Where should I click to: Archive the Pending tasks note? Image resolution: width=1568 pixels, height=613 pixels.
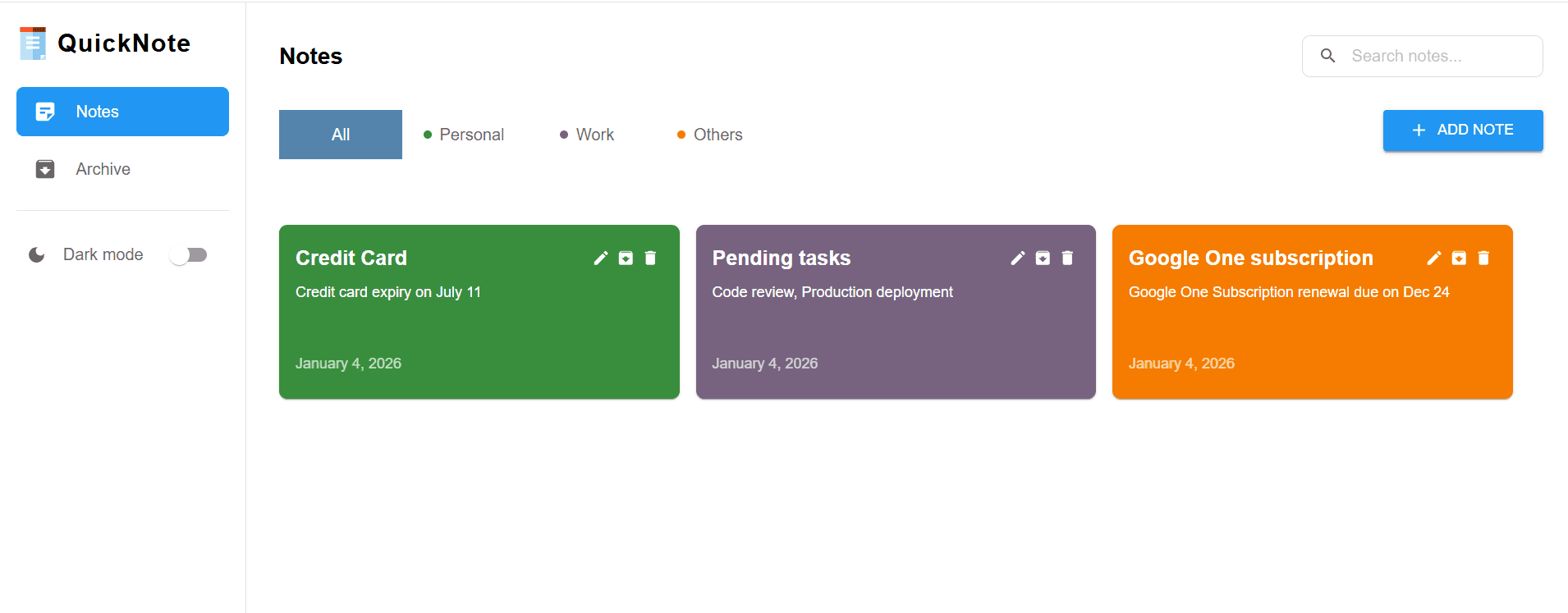click(x=1043, y=258)
